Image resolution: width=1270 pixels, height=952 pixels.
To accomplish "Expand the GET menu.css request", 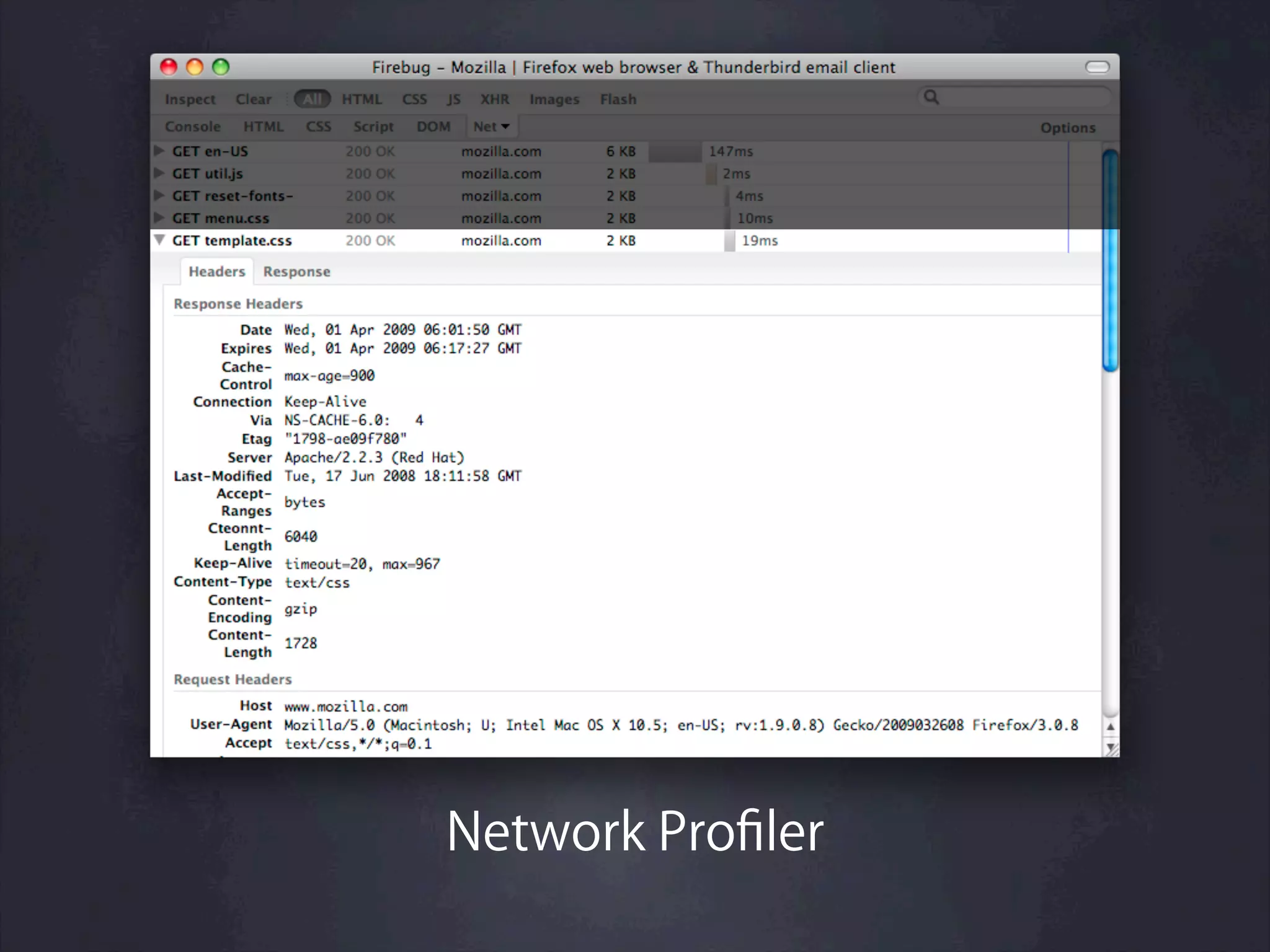I will pos(159,218).
